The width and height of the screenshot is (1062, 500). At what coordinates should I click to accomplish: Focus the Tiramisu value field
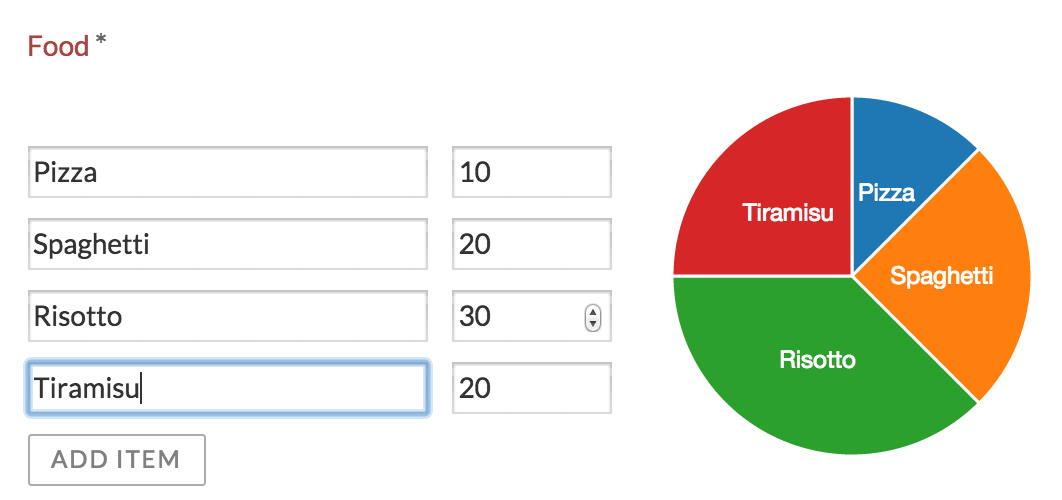click(x=531, y=387)
